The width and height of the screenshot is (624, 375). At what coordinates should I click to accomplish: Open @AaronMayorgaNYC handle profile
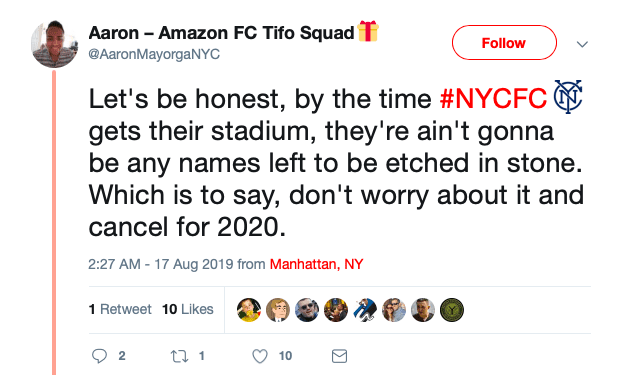click(x=154, y=54)
